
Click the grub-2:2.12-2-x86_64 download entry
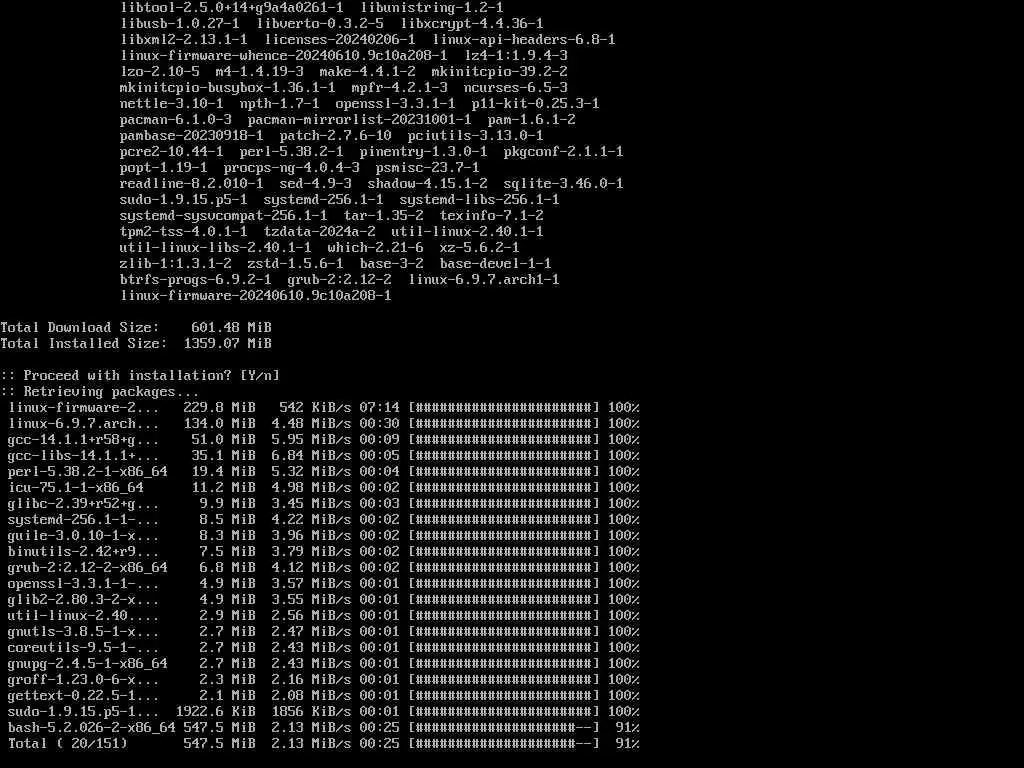pos(88,568)
